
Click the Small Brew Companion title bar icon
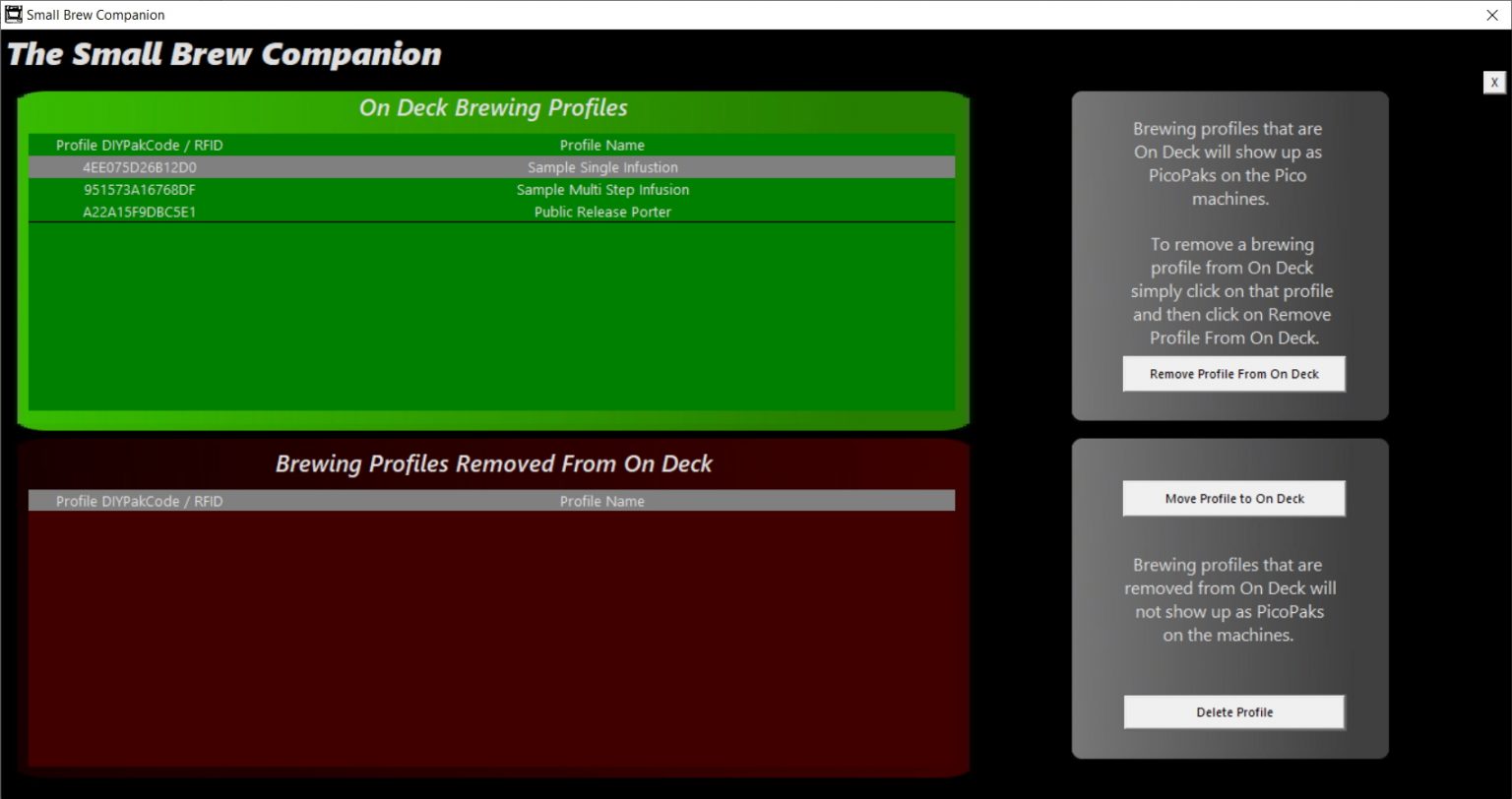click(14, 15)
